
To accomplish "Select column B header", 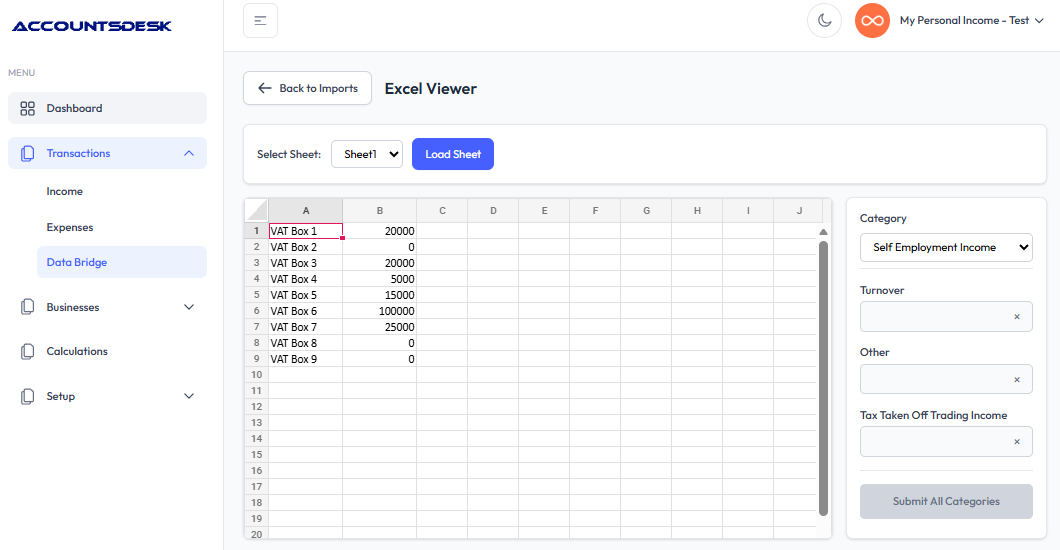I will [380, 210].
